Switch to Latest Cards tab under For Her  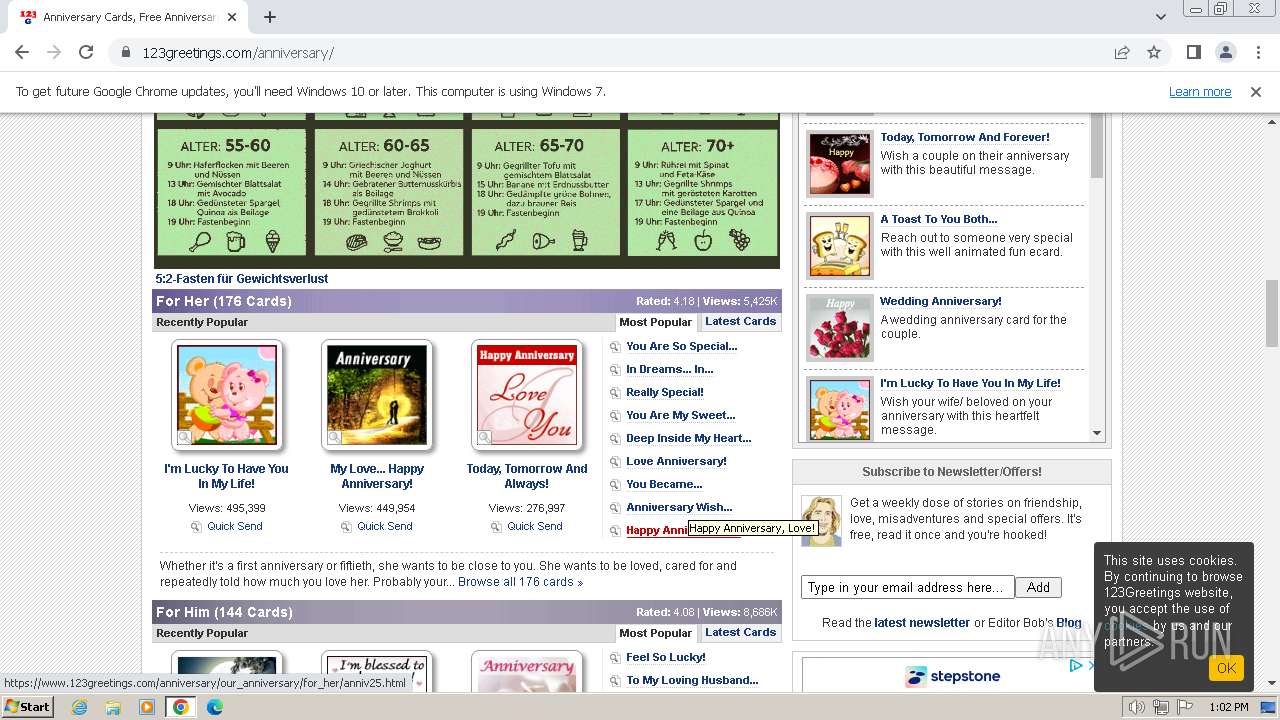pos(740,322)
